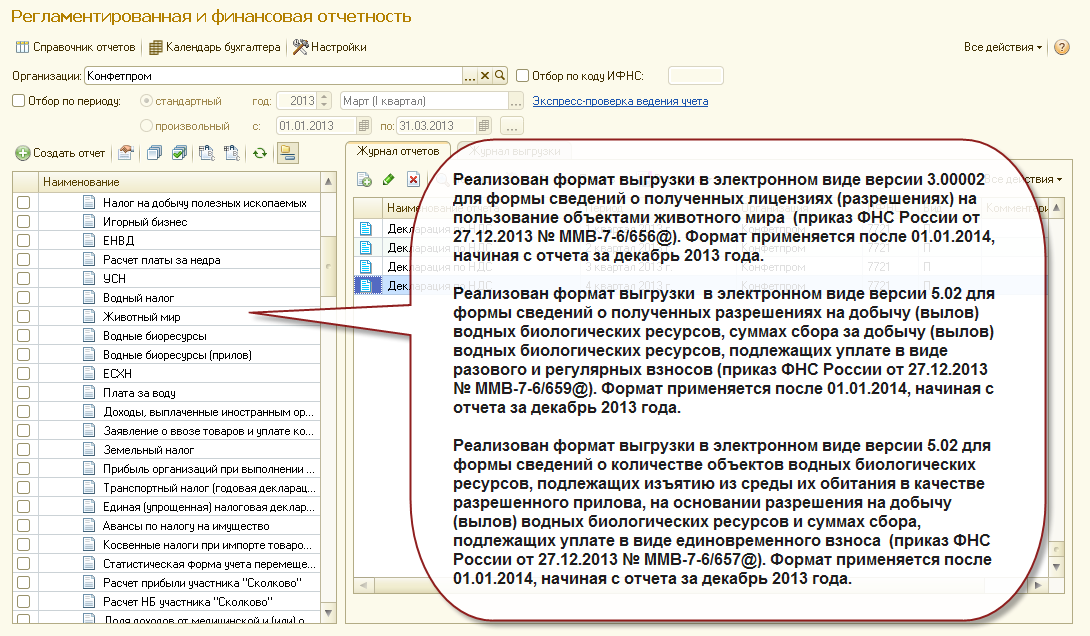This screenshot has height=636, width=1090.
Task: Click the refresh icon in the left toolbar
Action: [259, 153]
